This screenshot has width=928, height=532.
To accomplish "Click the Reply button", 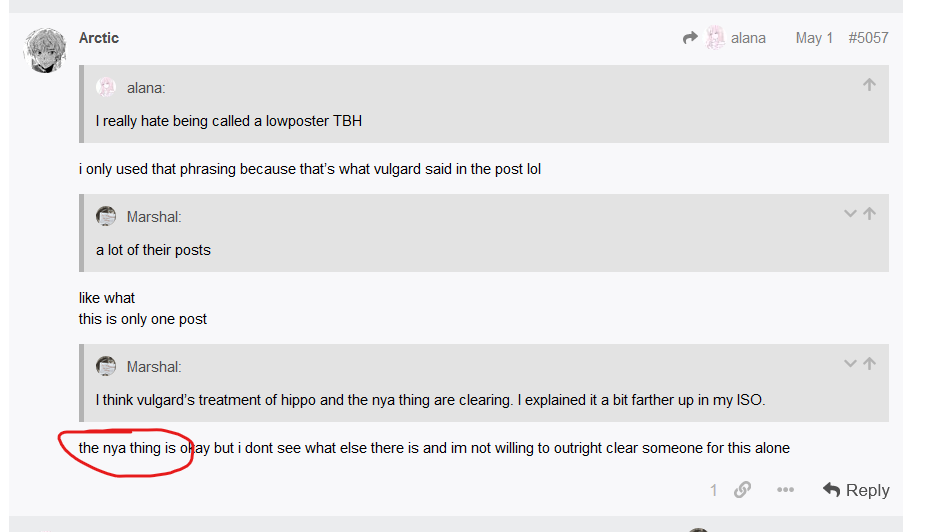I will (x=856, y=490).
